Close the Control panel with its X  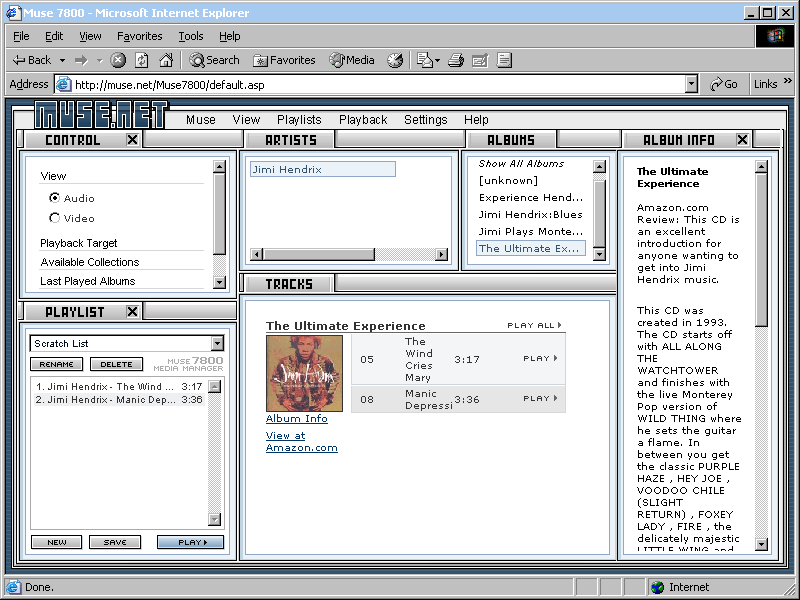(133, 139)
